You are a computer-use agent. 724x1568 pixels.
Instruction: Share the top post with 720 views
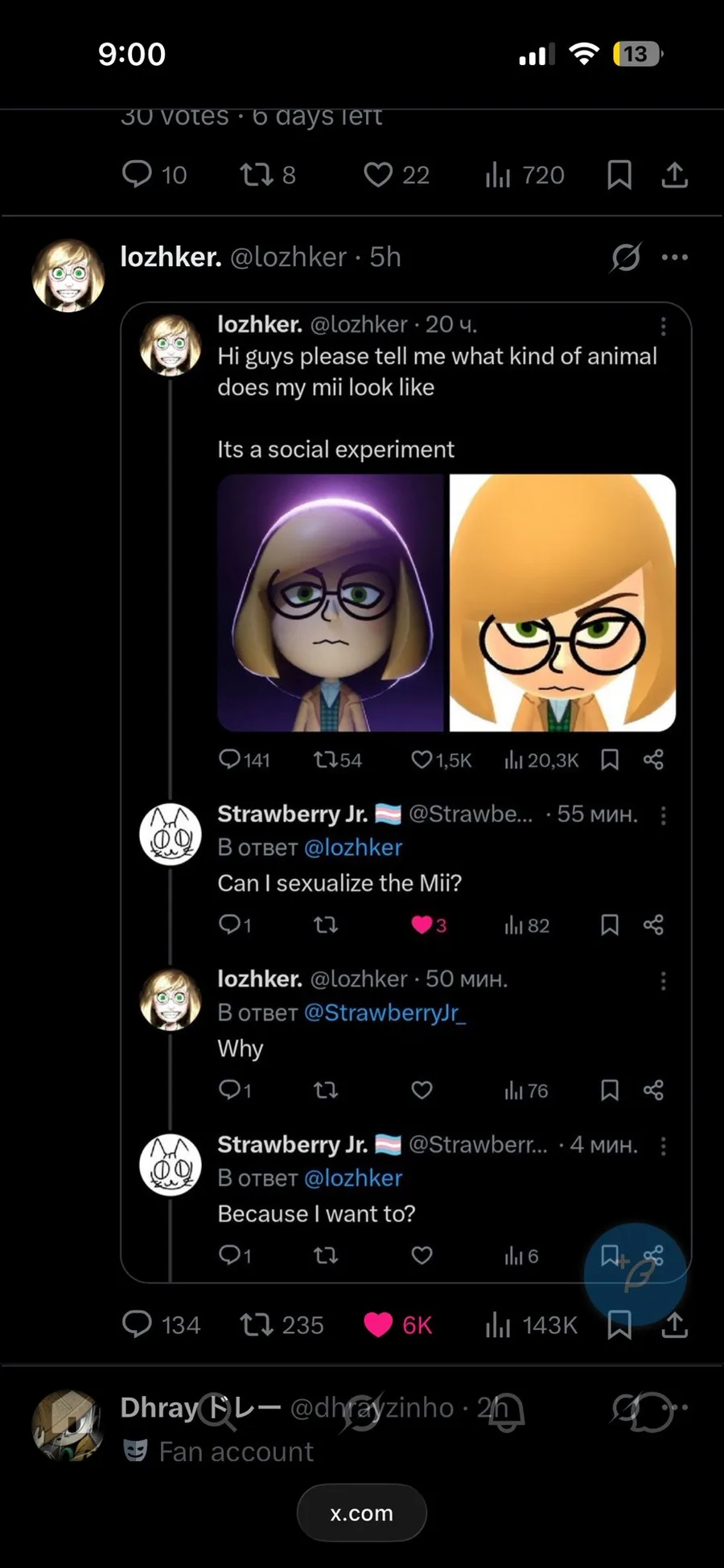tap(674, 174)
